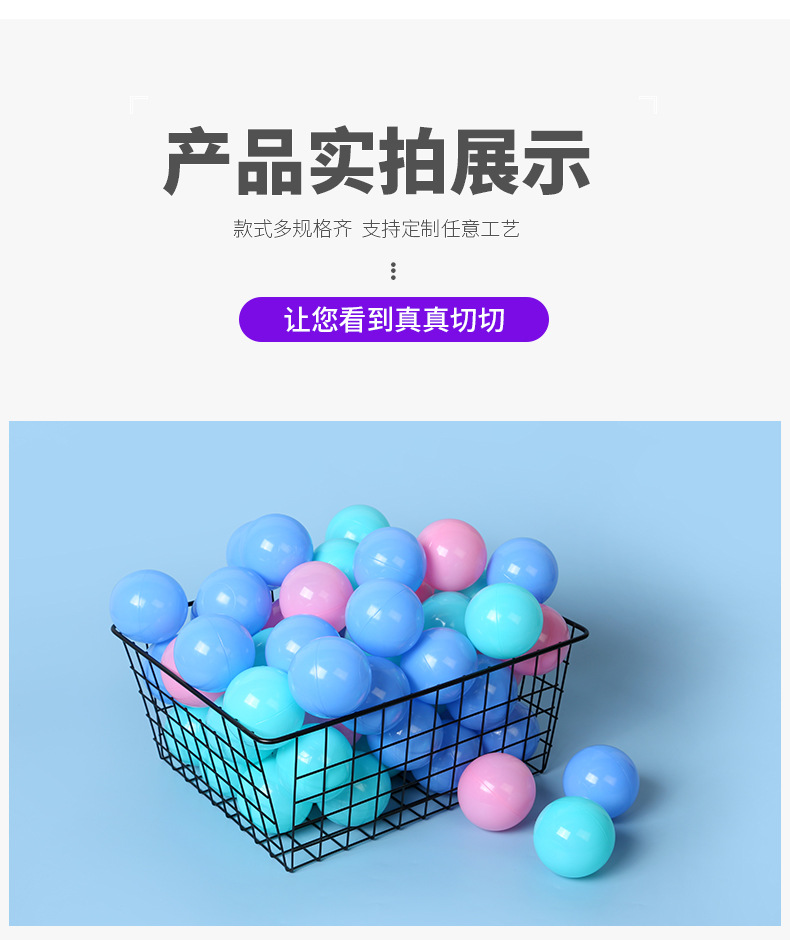Click the purple 让您看到真真切切 button

click(x=394, y=320)
